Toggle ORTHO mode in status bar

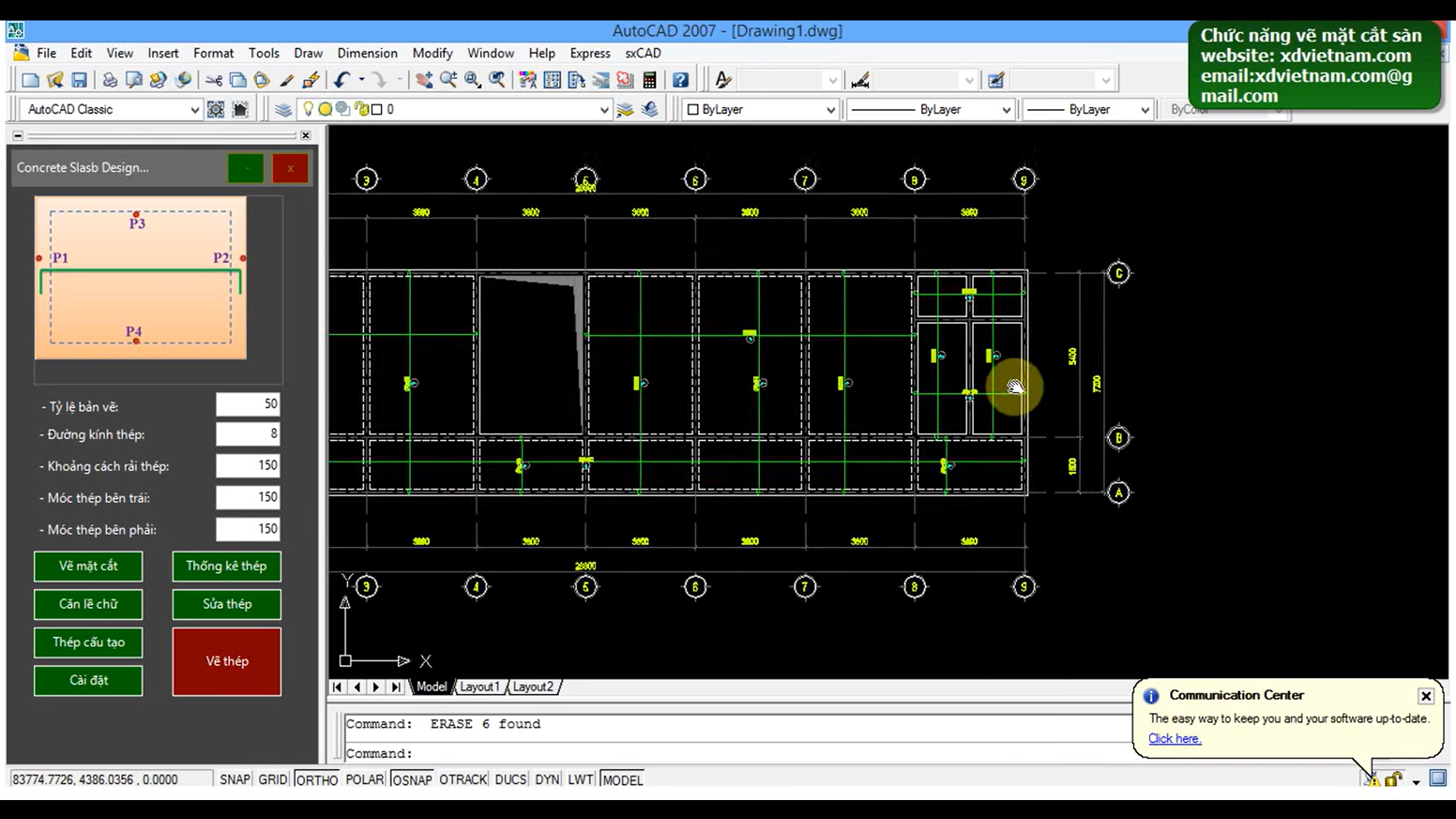317,780
